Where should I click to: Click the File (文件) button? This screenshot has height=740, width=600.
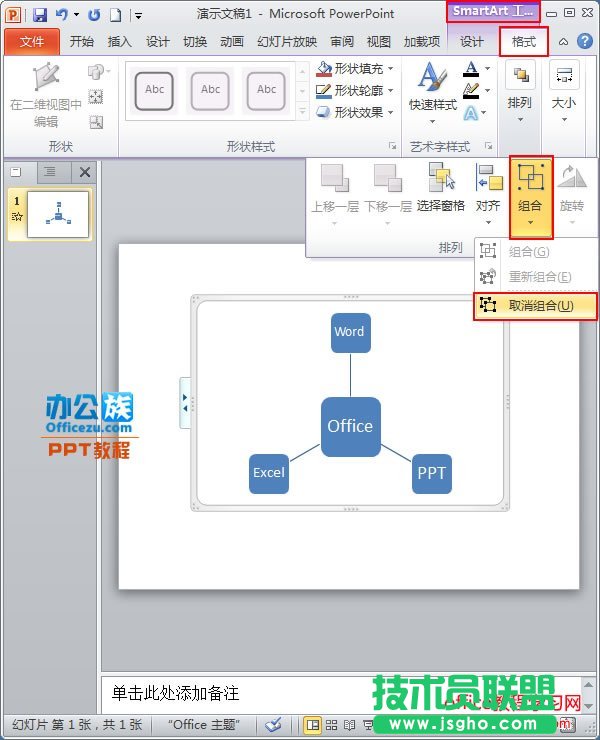click(x=32, y=42)
